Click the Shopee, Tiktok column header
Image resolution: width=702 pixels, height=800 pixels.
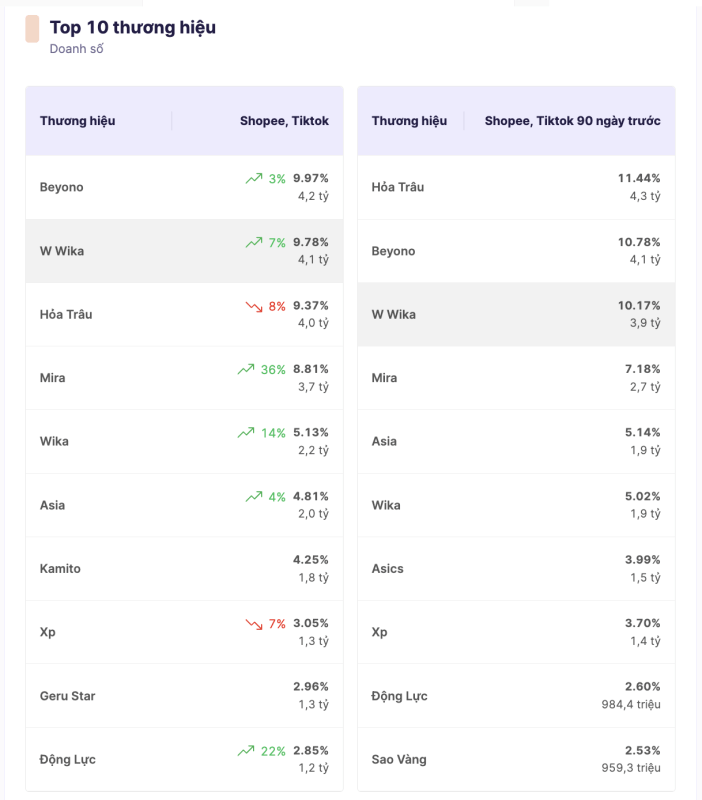click(x=284, y=121)
